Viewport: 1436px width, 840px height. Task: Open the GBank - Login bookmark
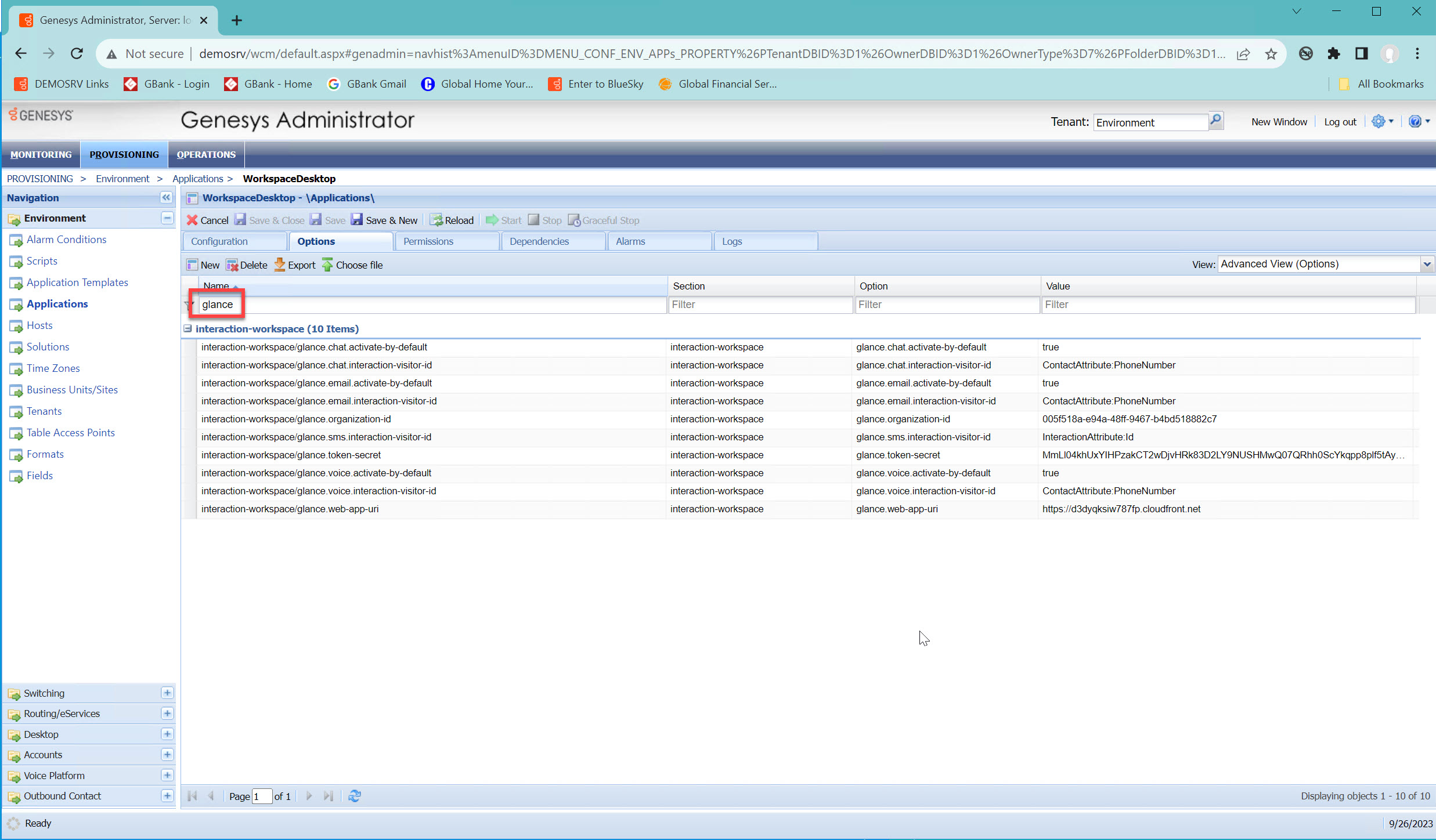(167, 84)
